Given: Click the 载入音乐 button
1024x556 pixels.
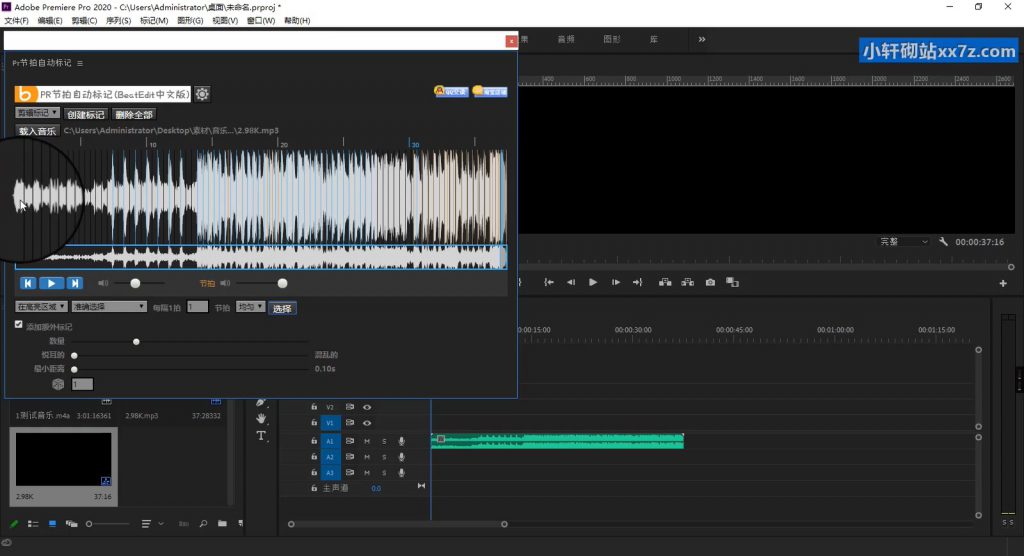Looking at the screenshot, I should click(37, 131).
